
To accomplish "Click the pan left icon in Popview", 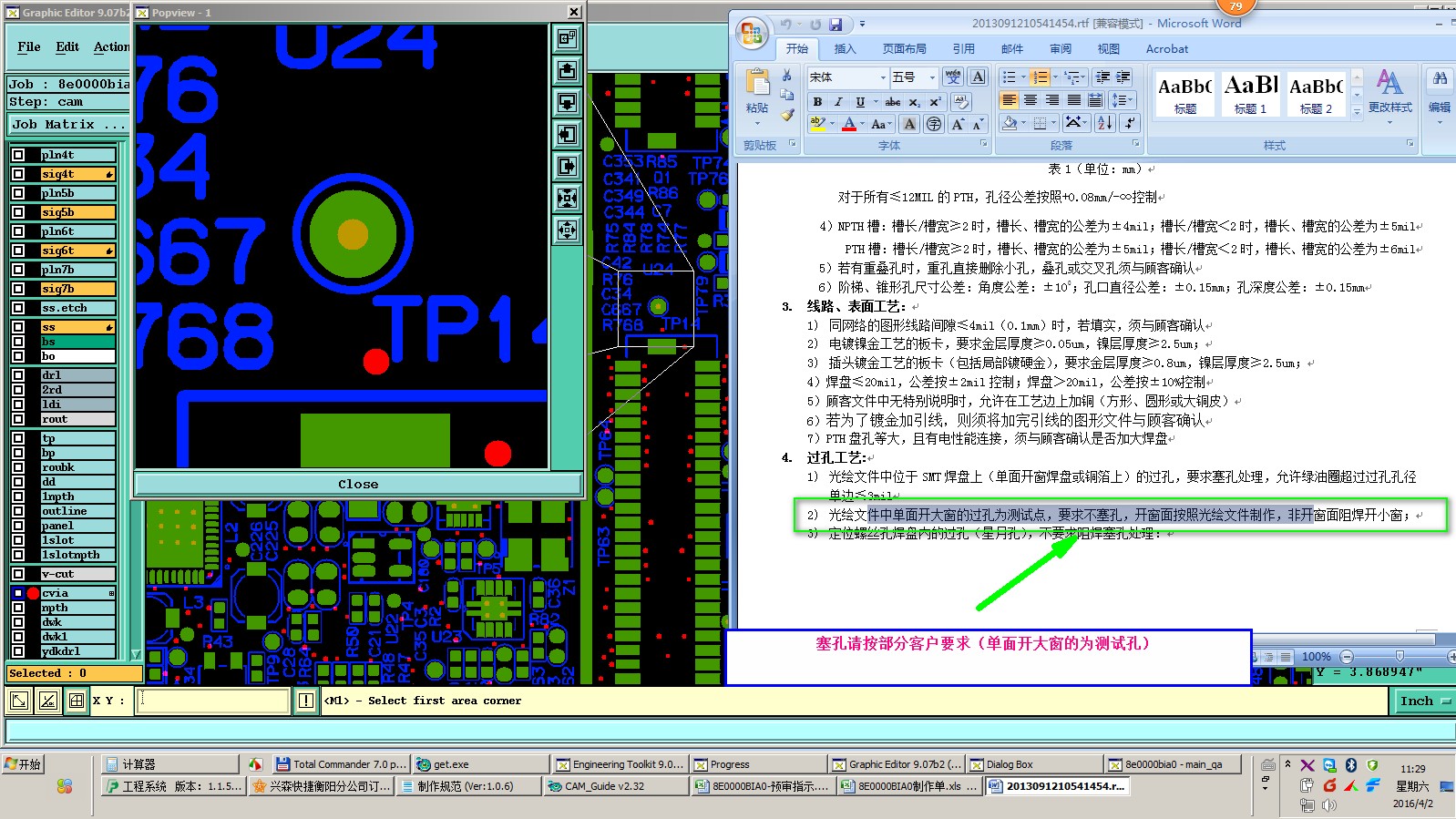I will 567,135.
